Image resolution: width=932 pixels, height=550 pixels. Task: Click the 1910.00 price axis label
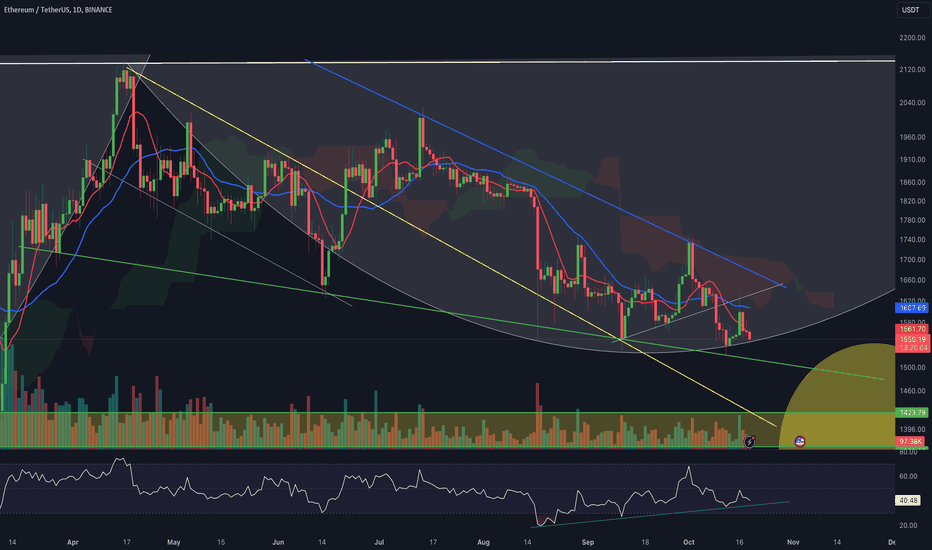click(912, 160)
